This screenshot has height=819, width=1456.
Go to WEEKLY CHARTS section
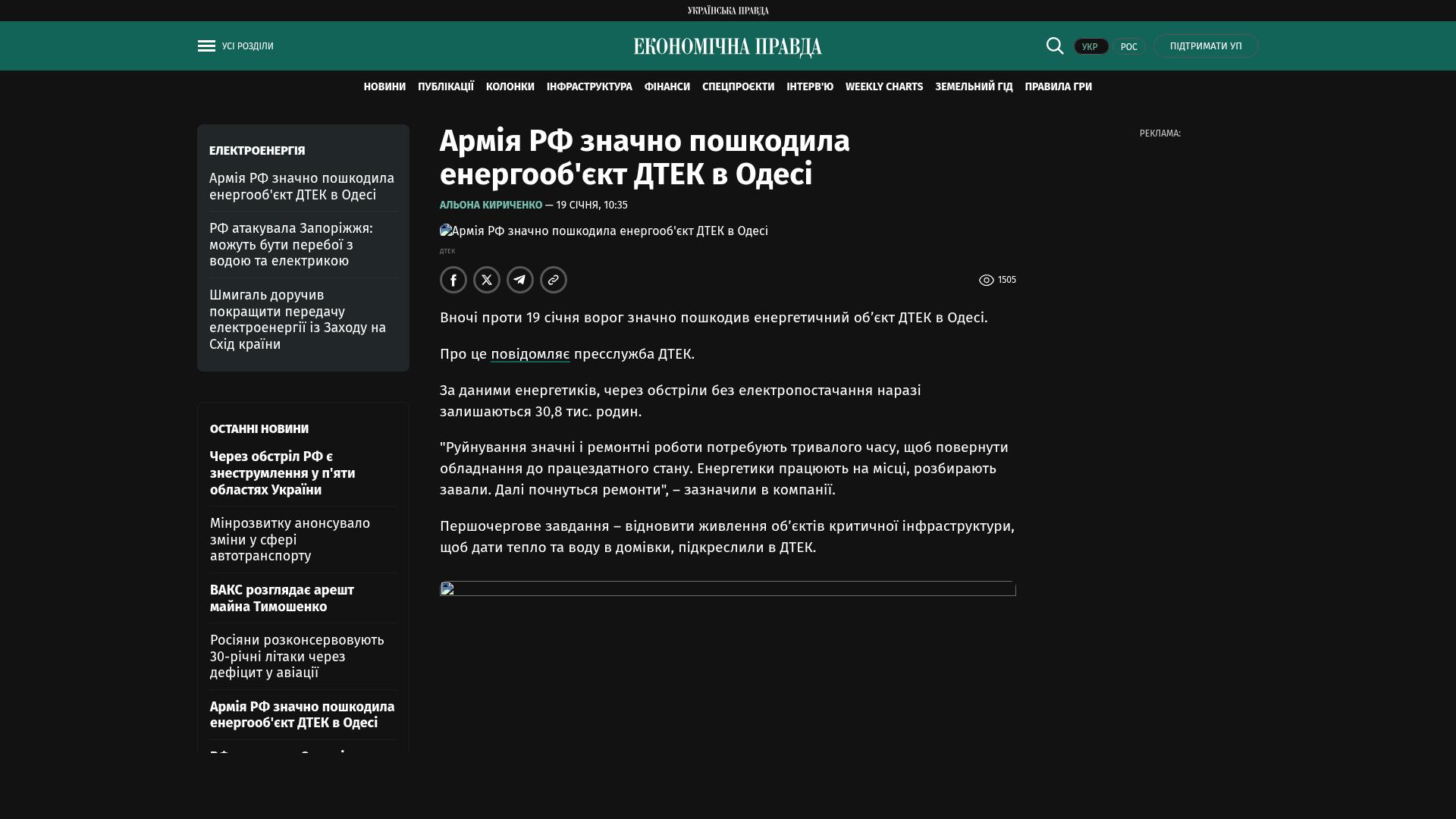883,87
